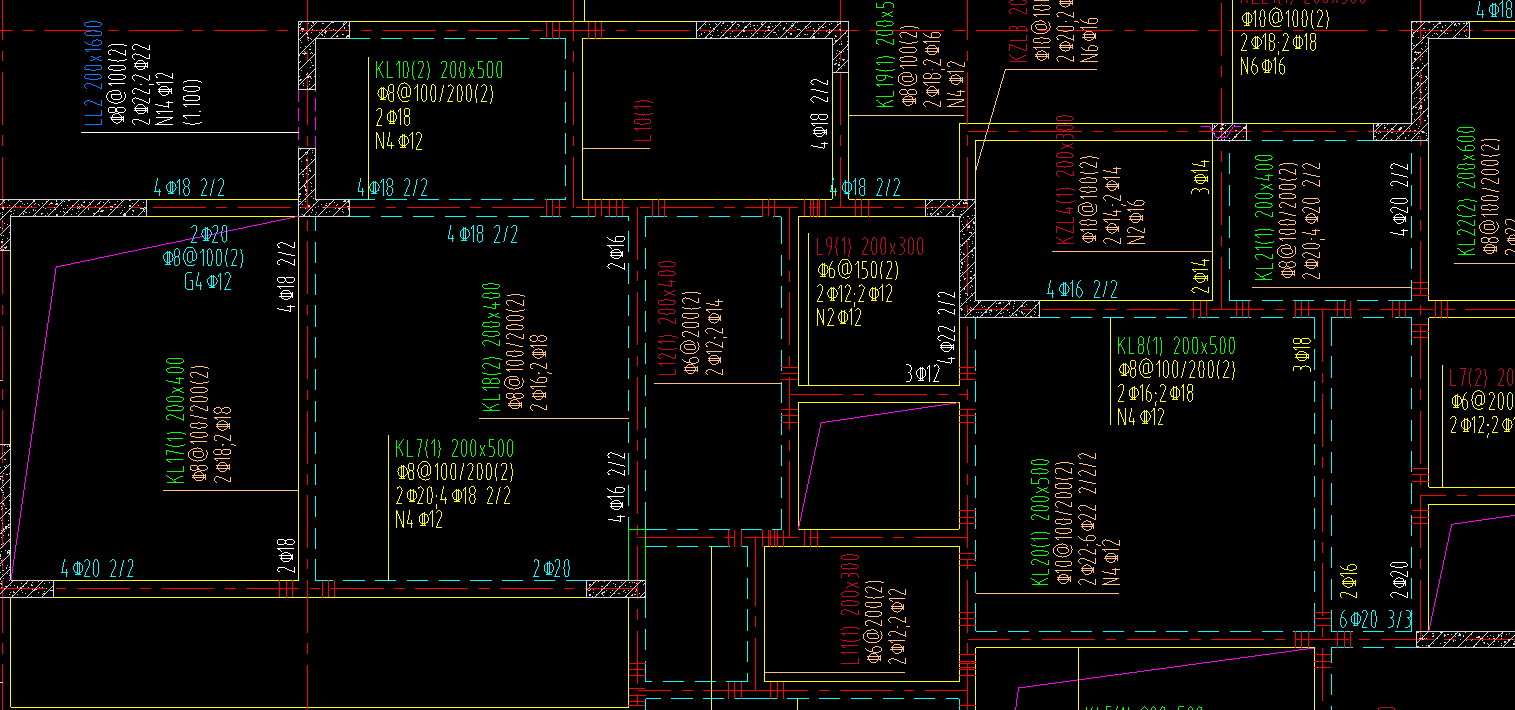Click the yellow 2Φ14 annotation
Screen dimensions: 1515x710
1201,276
